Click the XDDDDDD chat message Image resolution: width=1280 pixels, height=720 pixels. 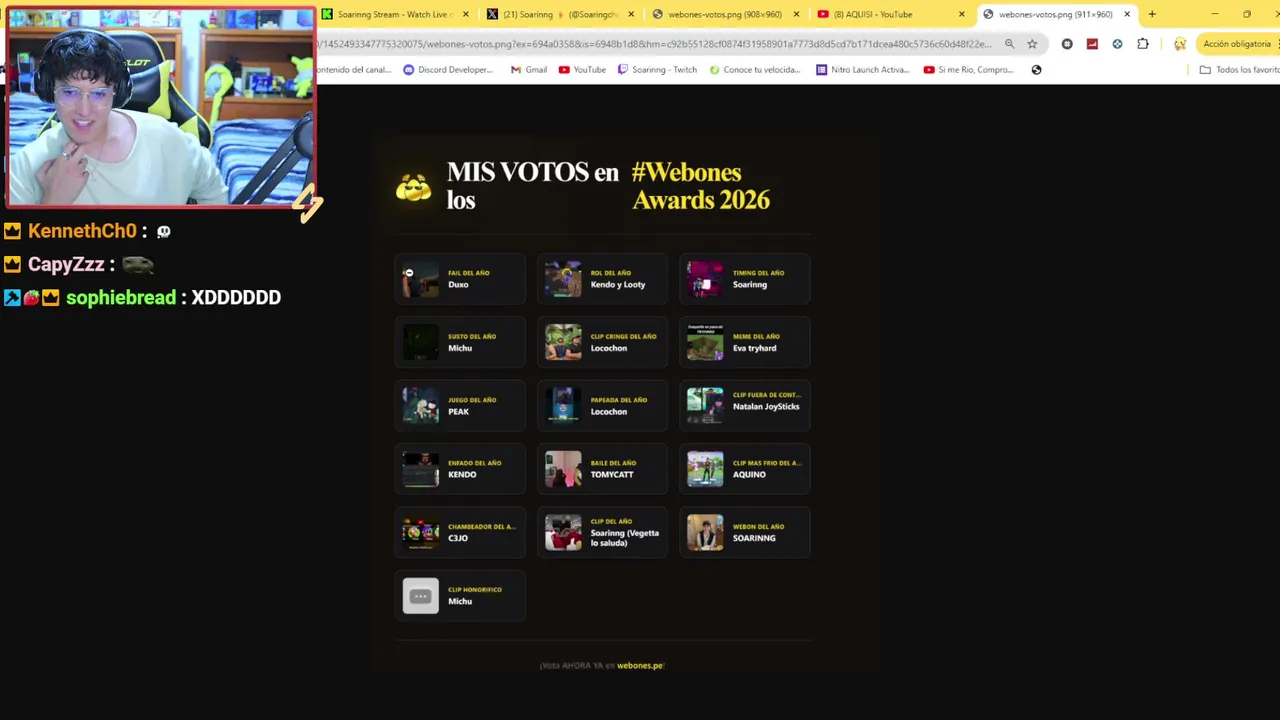[236, 298]
